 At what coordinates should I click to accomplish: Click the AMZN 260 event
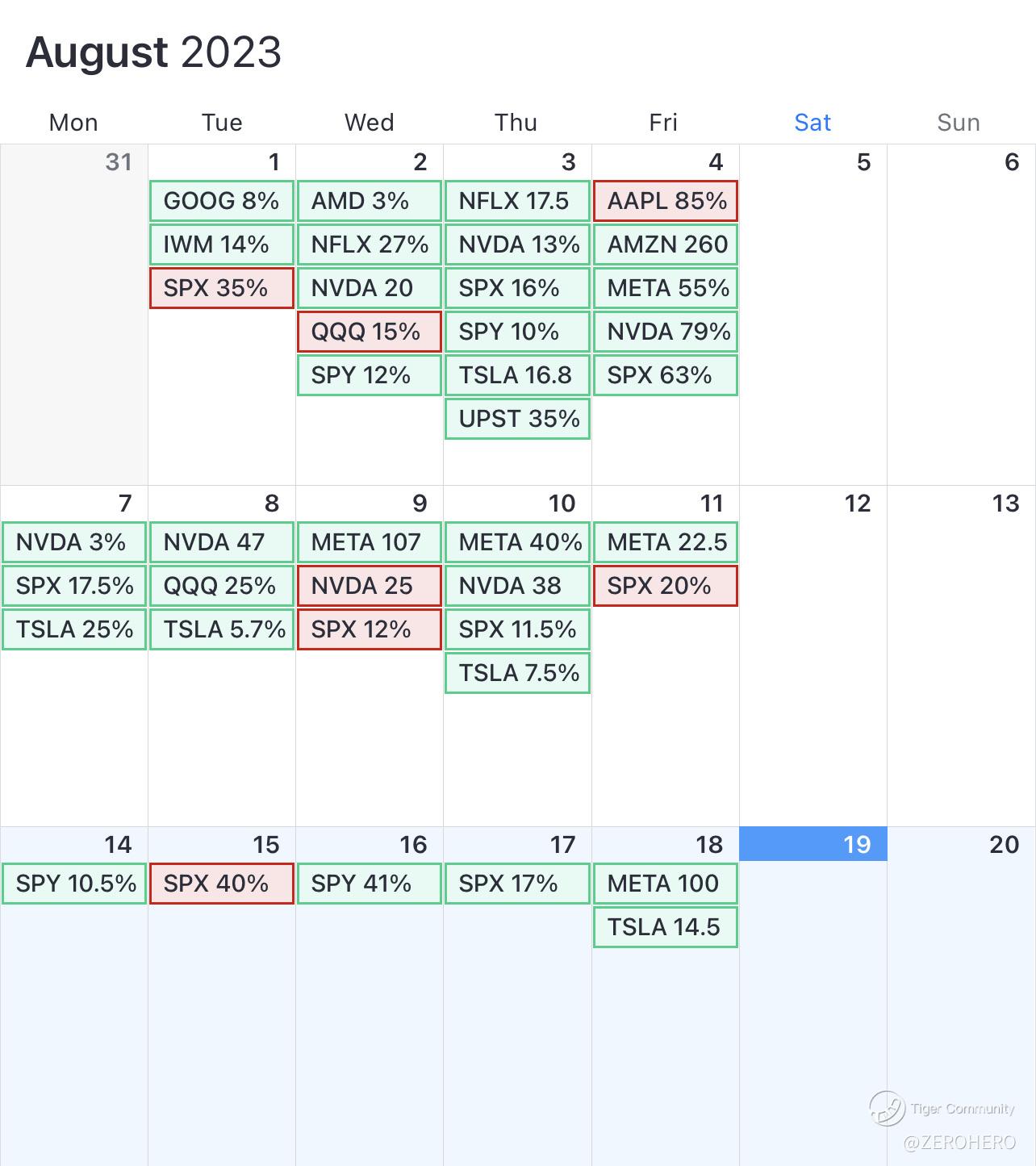(x=666, y=244)
